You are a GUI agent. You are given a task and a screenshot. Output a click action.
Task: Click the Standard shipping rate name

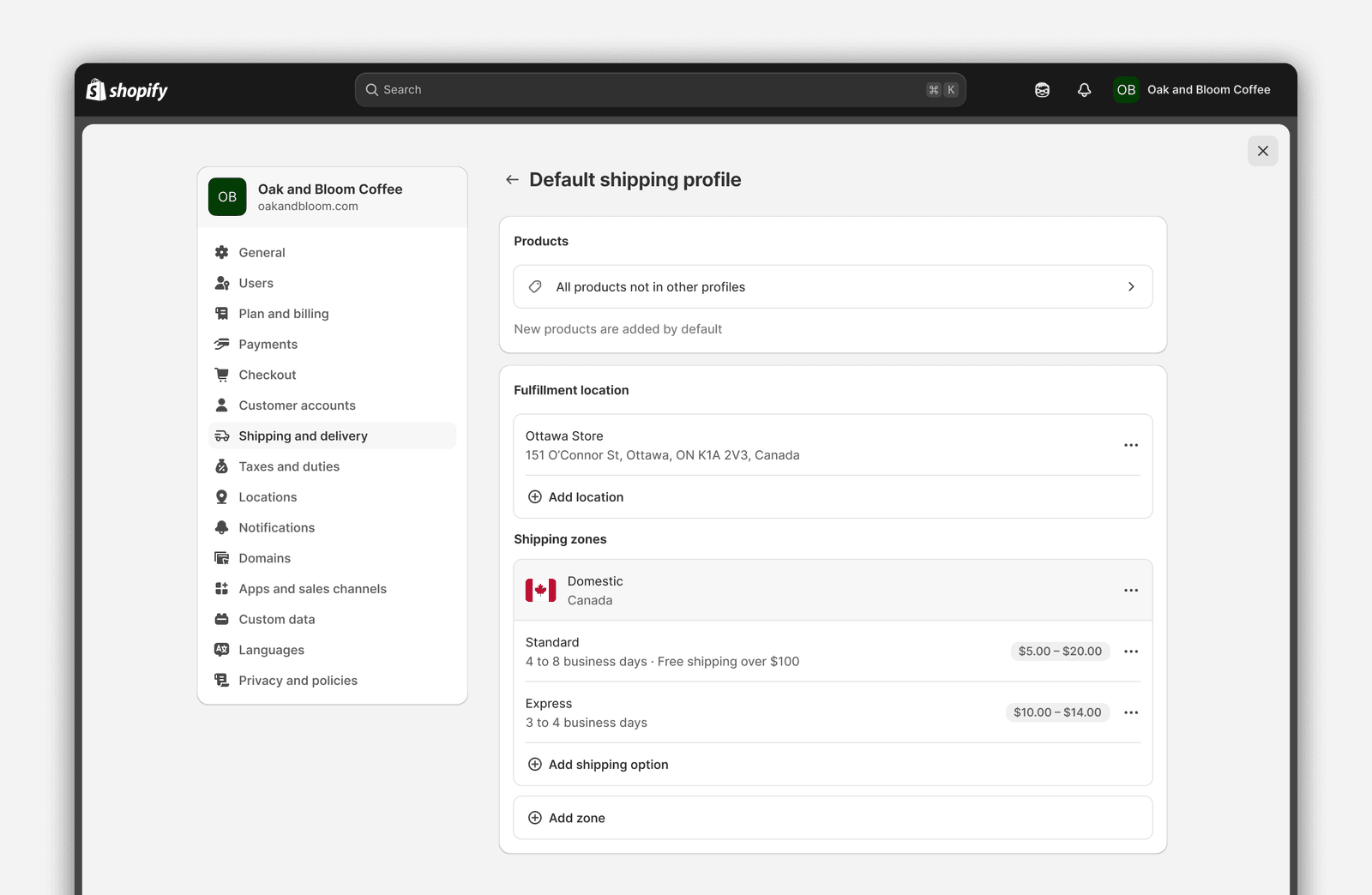coord(552,643)
